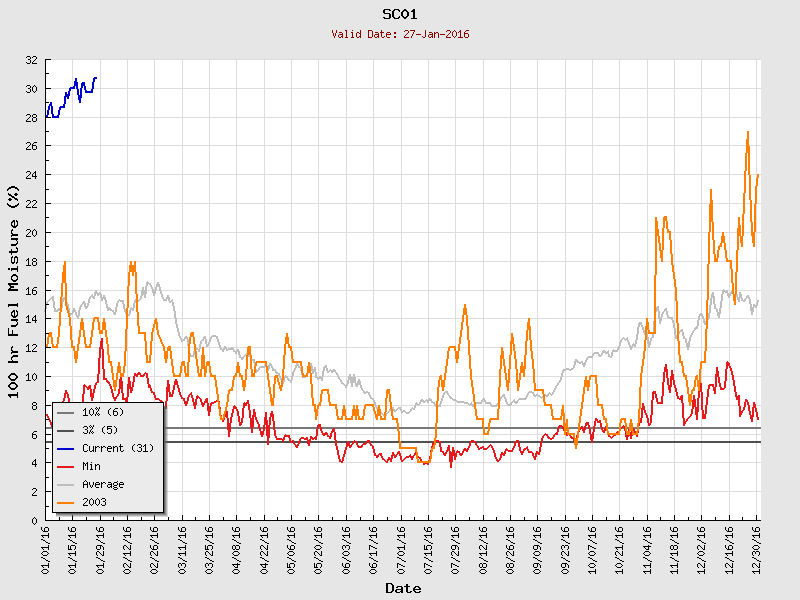Viewport: 800px width, 600px height.
Task: Click the 01/29/16 date tick label
Action: tap(100, 551)
